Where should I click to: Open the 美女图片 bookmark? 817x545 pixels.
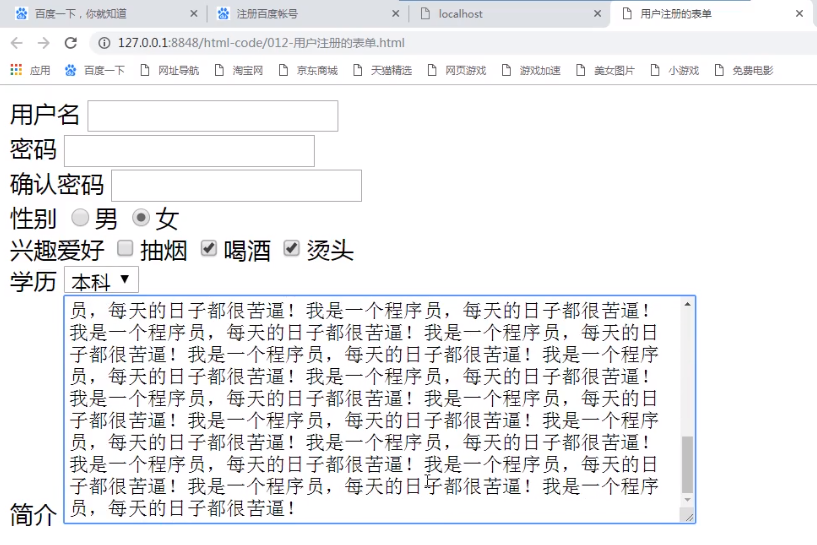[606, 70]
